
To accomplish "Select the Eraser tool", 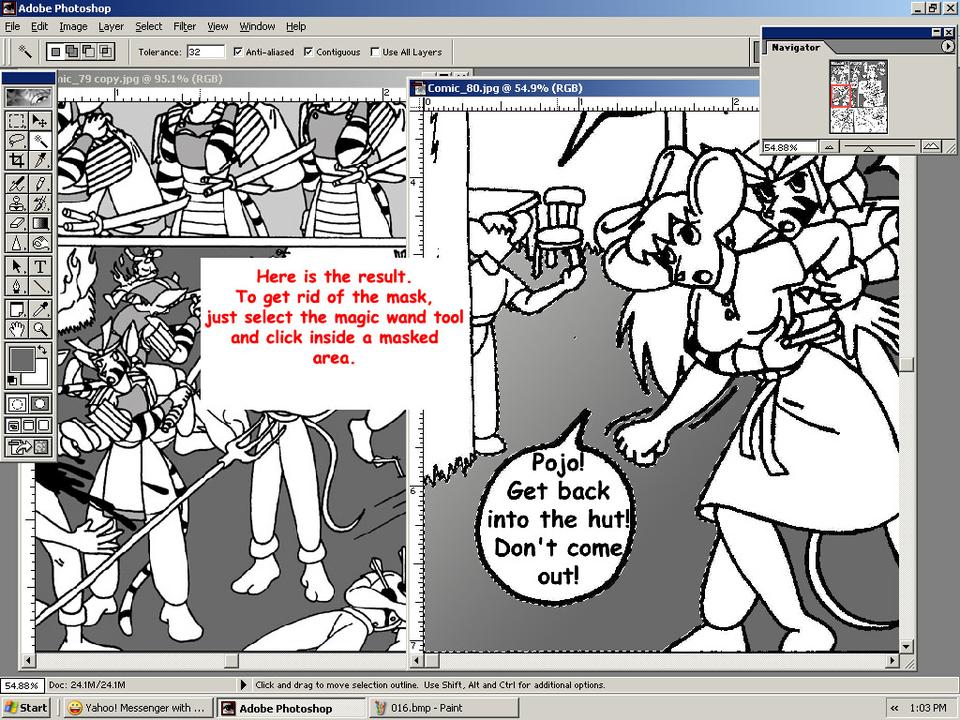I will [17, 223].
